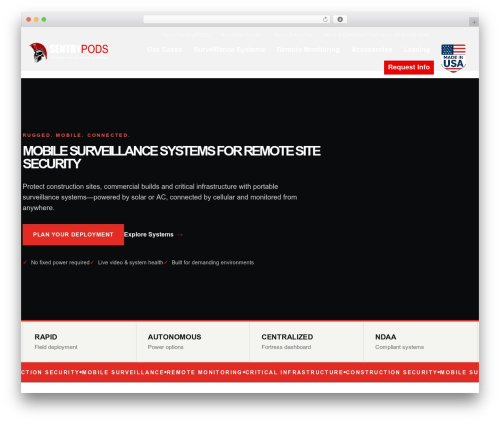The image size is (500, 423).
Task: Open the News & Articles link
Action: (x=293, y=35)
